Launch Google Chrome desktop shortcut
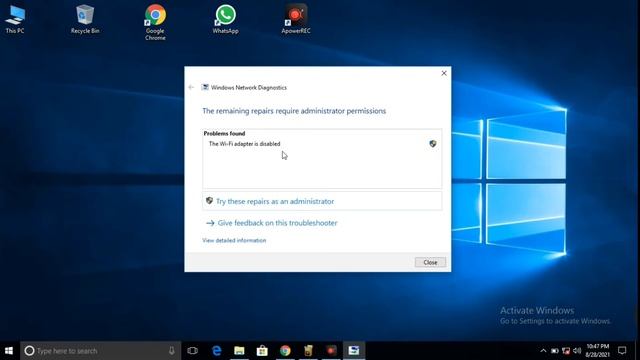This screenshot has width=640, height=360. (x=155, y=22)
